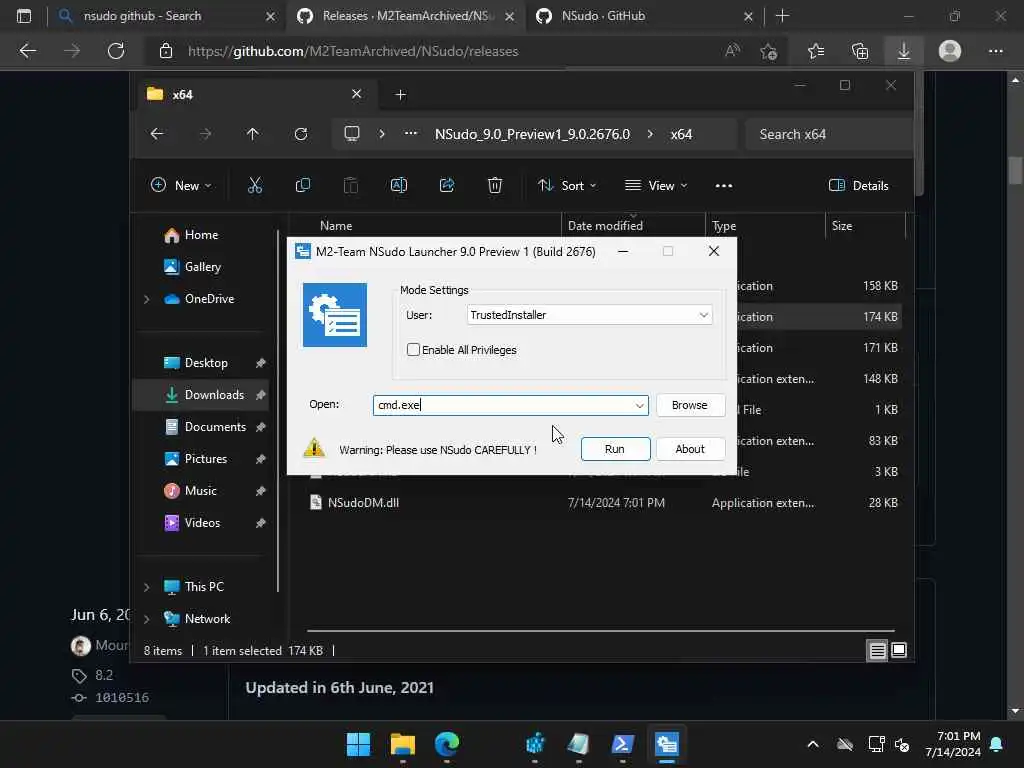Enable the All Privileges checkbox

click(x=413, y=349)
